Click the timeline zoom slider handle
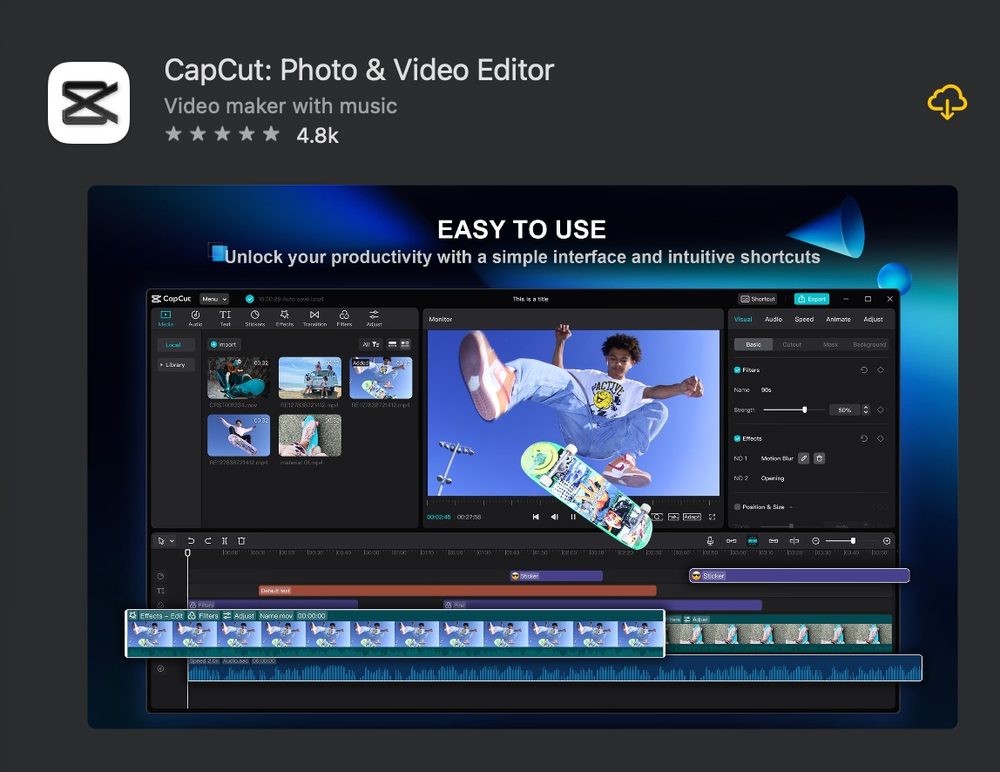The width and height of the screenshot is (1000, 772). 853,541
